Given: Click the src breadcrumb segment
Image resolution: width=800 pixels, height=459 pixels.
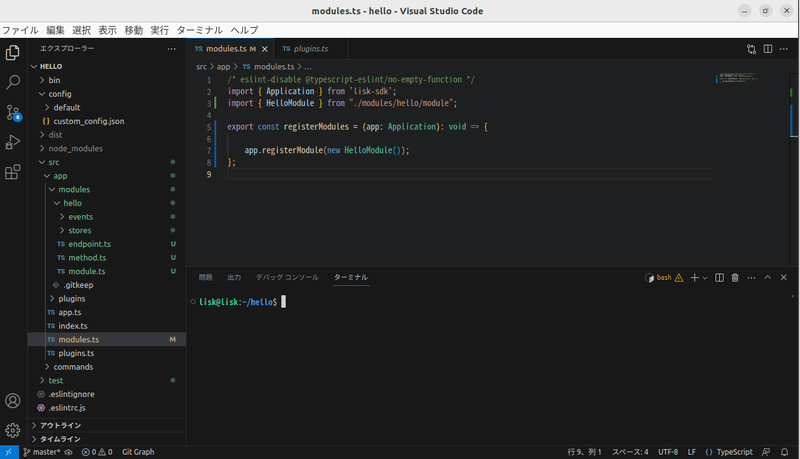Looking at the screenshot, I should click(x=202, y=67).
